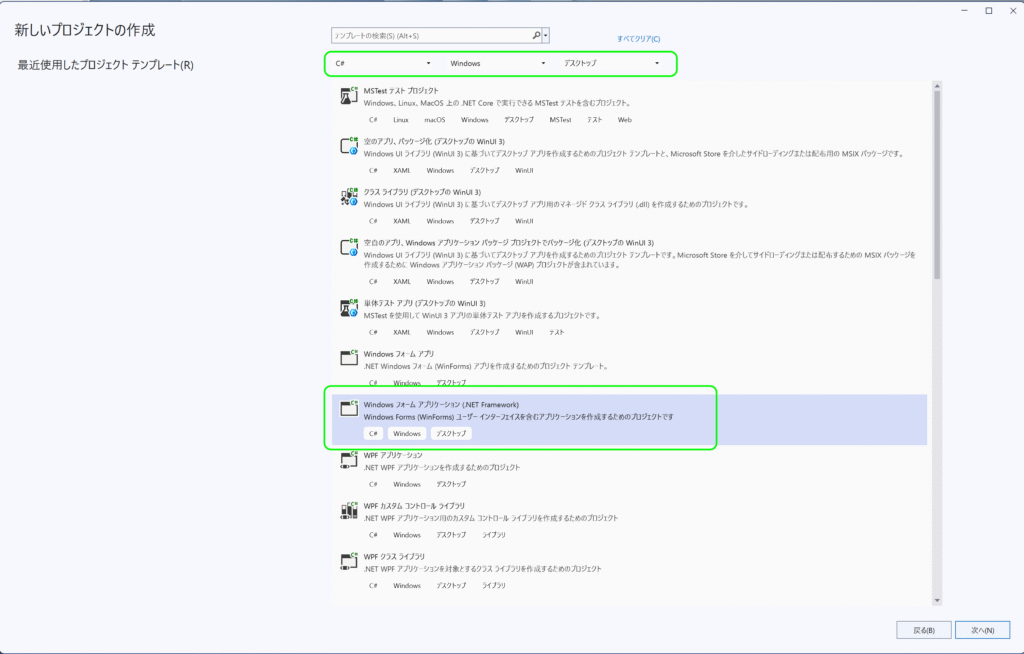Open the デスクトップ project type dropdown
Screen dimensions: 1024x654
(x=612, y=63)
